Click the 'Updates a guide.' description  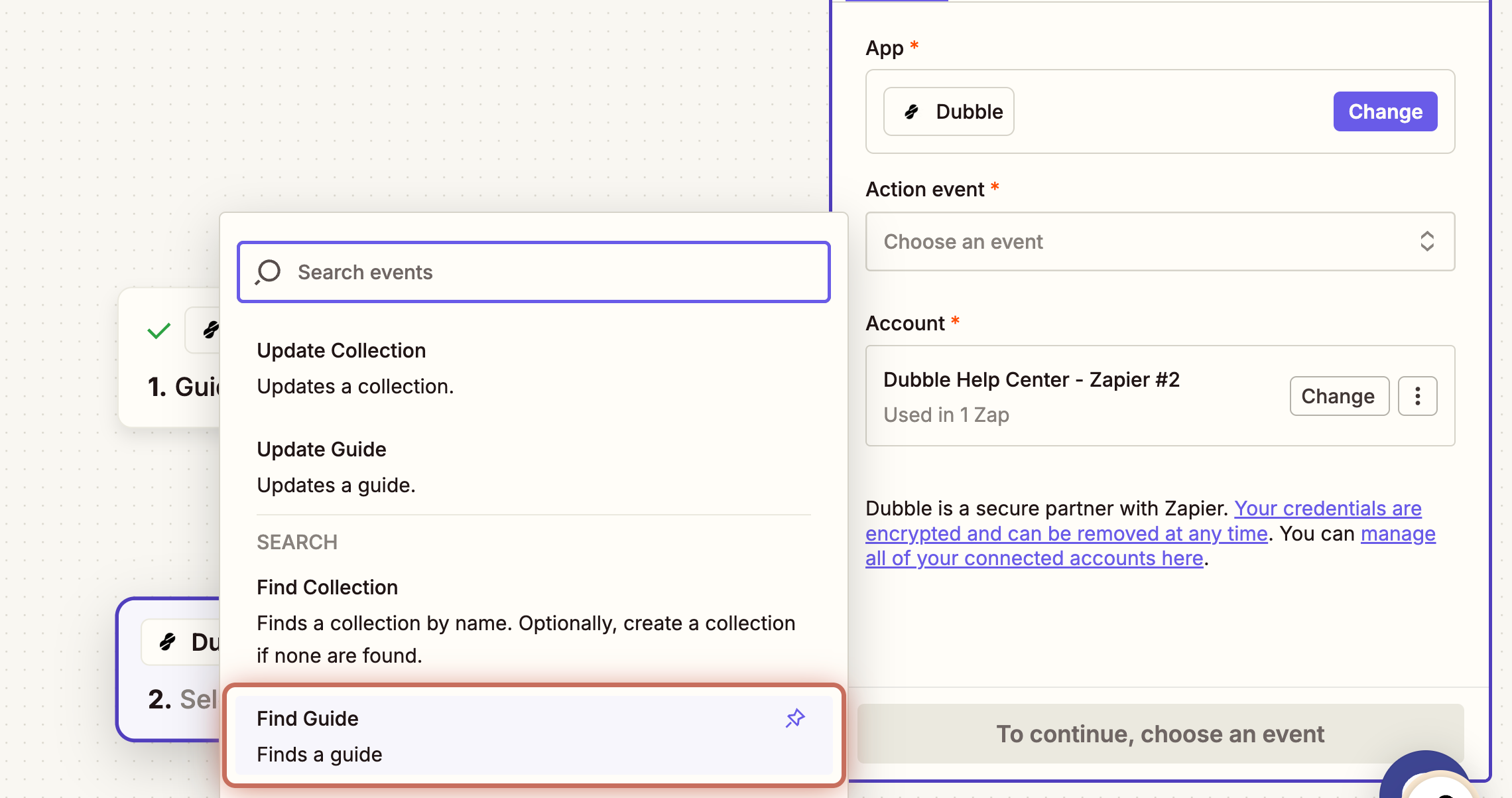click(336, 485)
